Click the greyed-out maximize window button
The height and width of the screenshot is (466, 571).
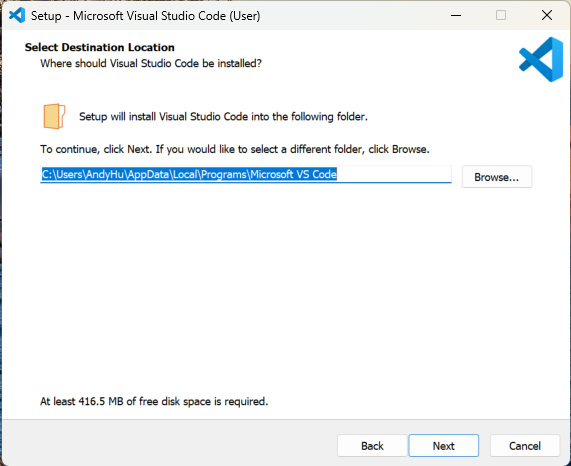[501, 15]
